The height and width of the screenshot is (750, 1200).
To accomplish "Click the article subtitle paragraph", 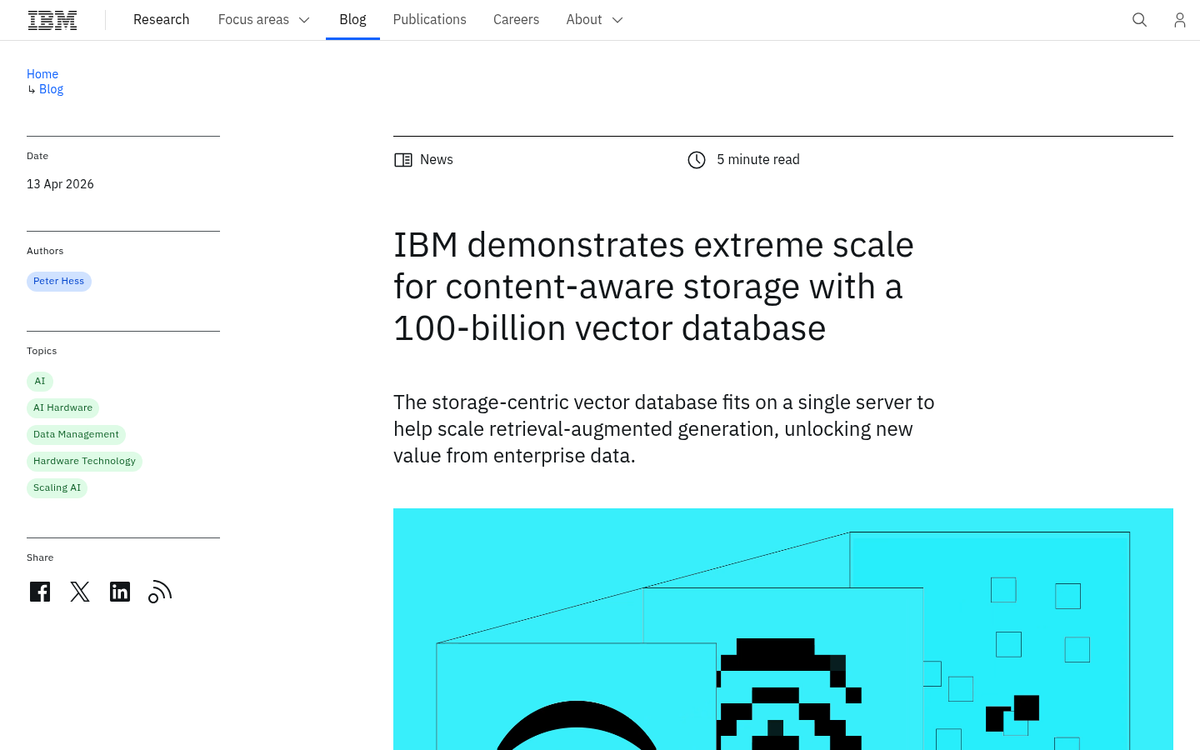I will (664, 429).
